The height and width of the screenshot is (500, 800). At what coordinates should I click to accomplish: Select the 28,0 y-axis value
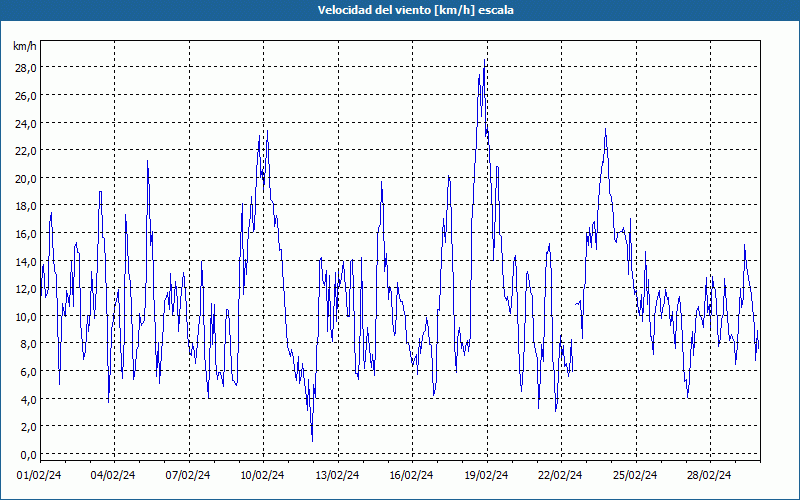pos(26,68)
